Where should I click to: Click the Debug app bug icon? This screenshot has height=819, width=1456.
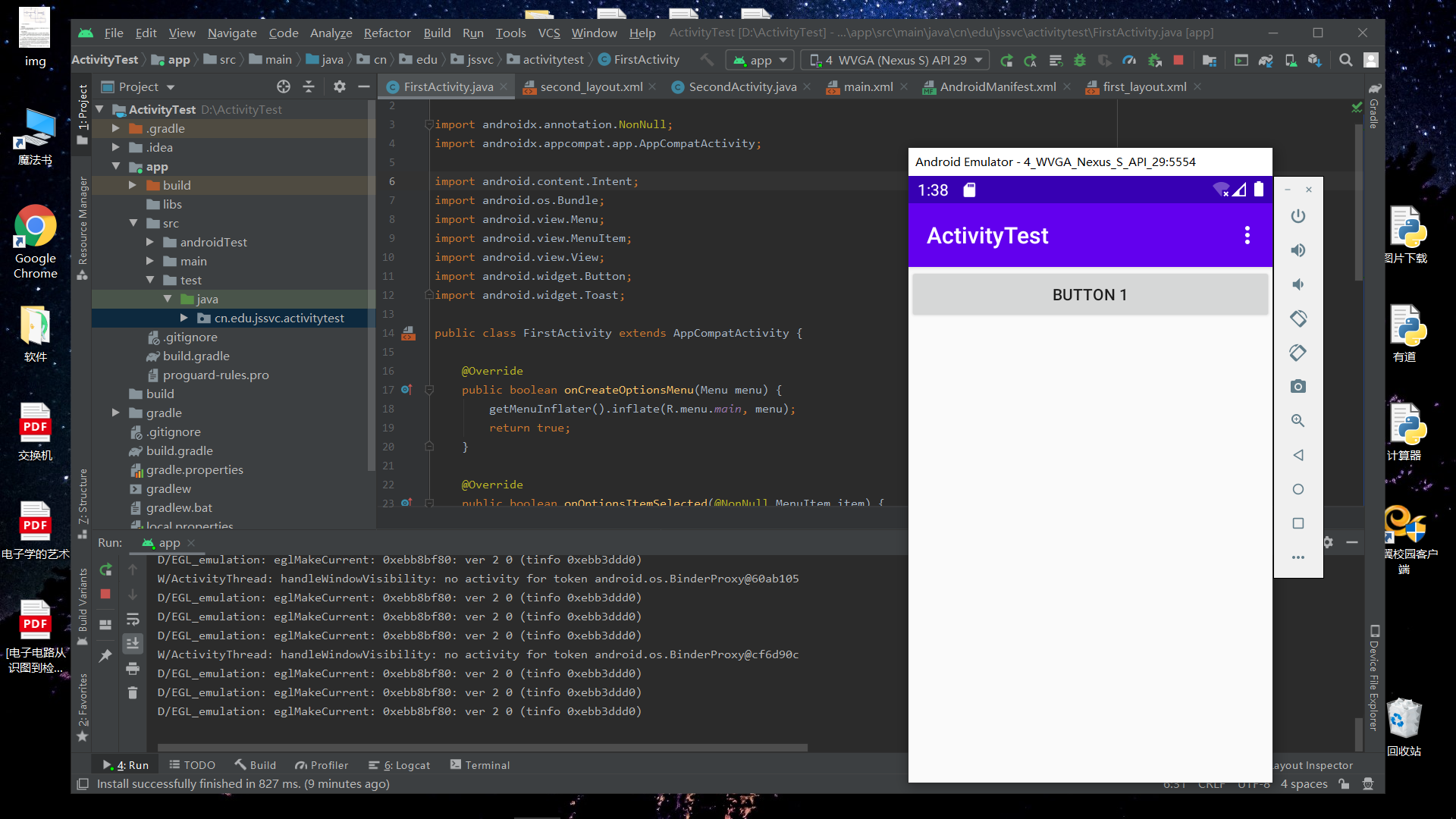pyautogui.click(x=1080, y=60)
